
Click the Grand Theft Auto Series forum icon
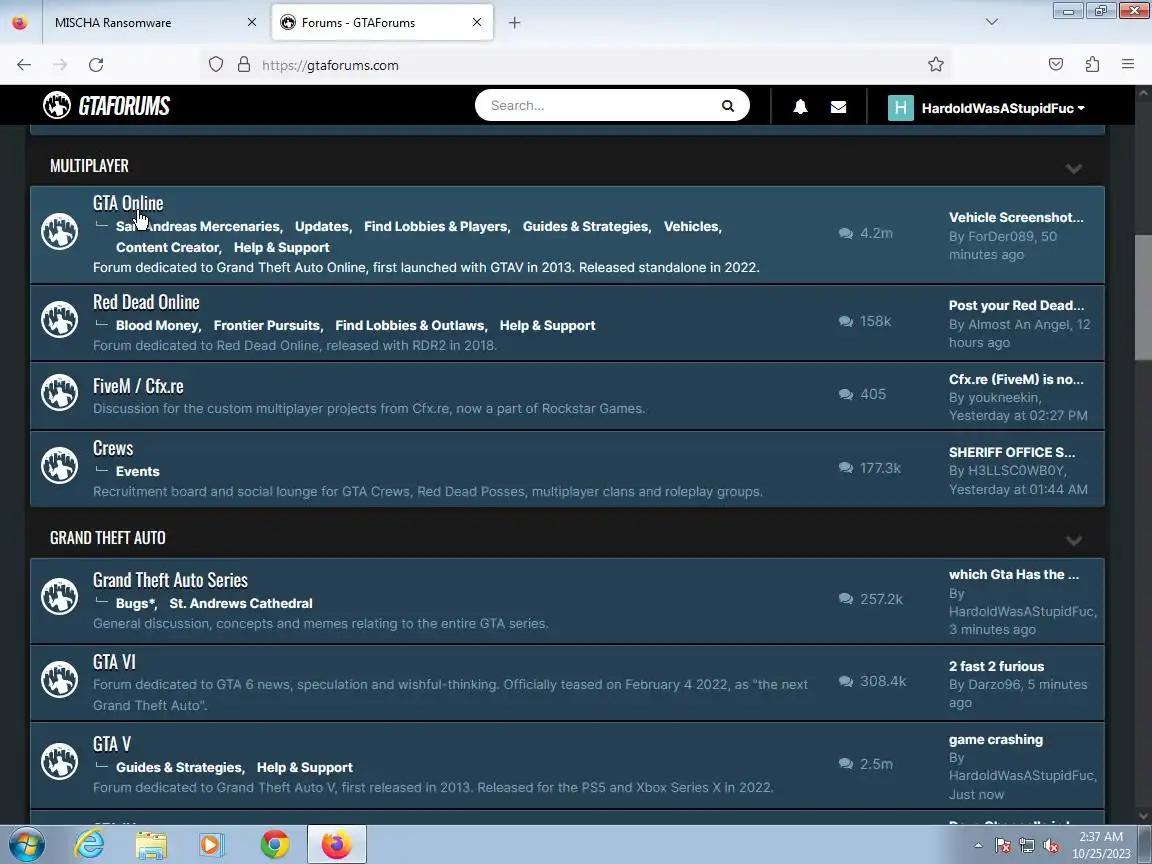60,597
